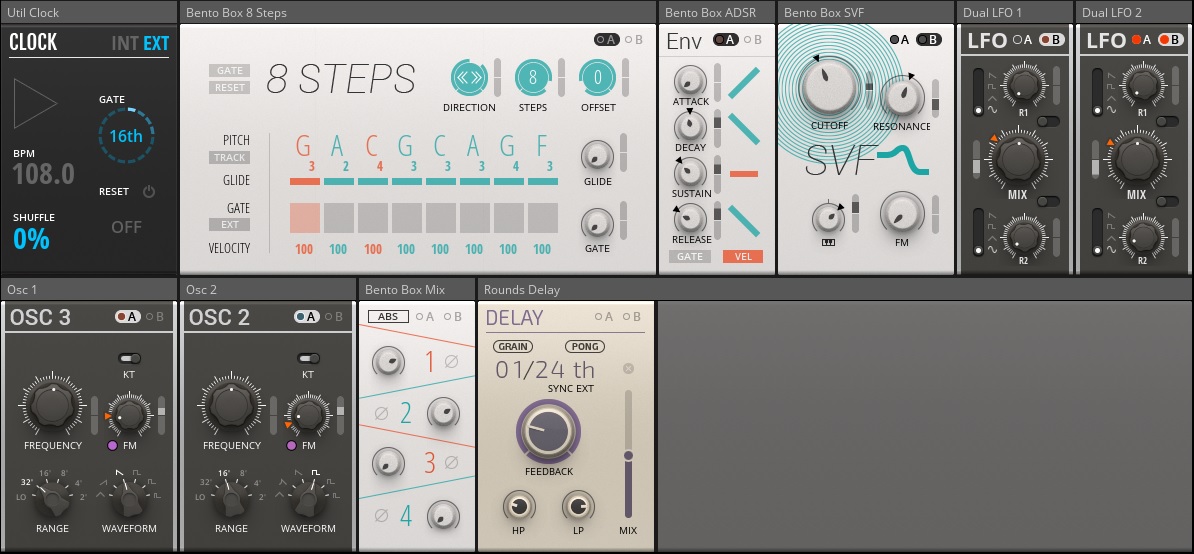The height and width of the screenshot is (554, 1194).
Task: Toggle the KT switch on OSC 3
Action: coord(129,358)
